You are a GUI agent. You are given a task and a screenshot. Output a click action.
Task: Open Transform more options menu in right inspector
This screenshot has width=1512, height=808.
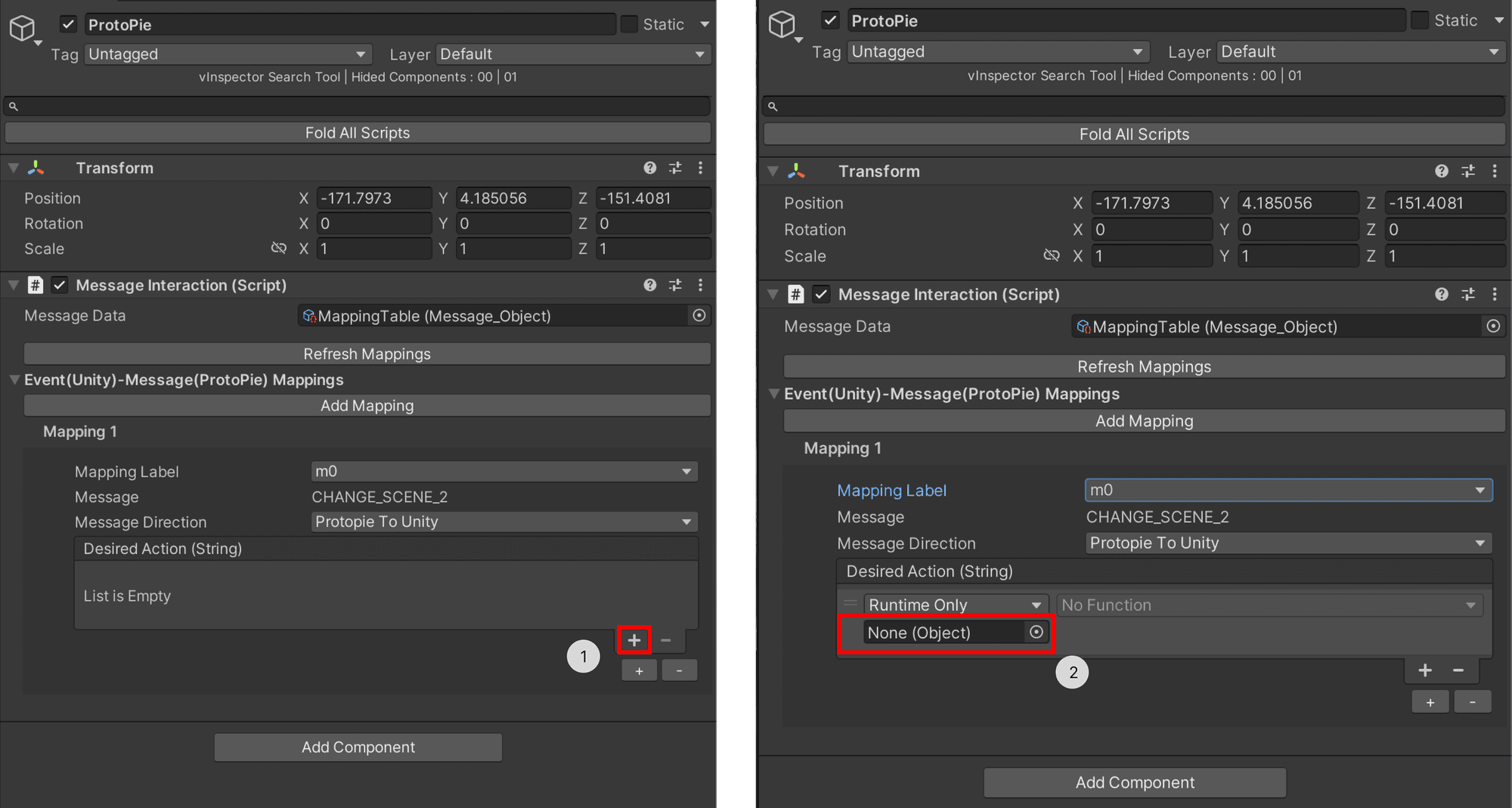tap(1495, 172)
